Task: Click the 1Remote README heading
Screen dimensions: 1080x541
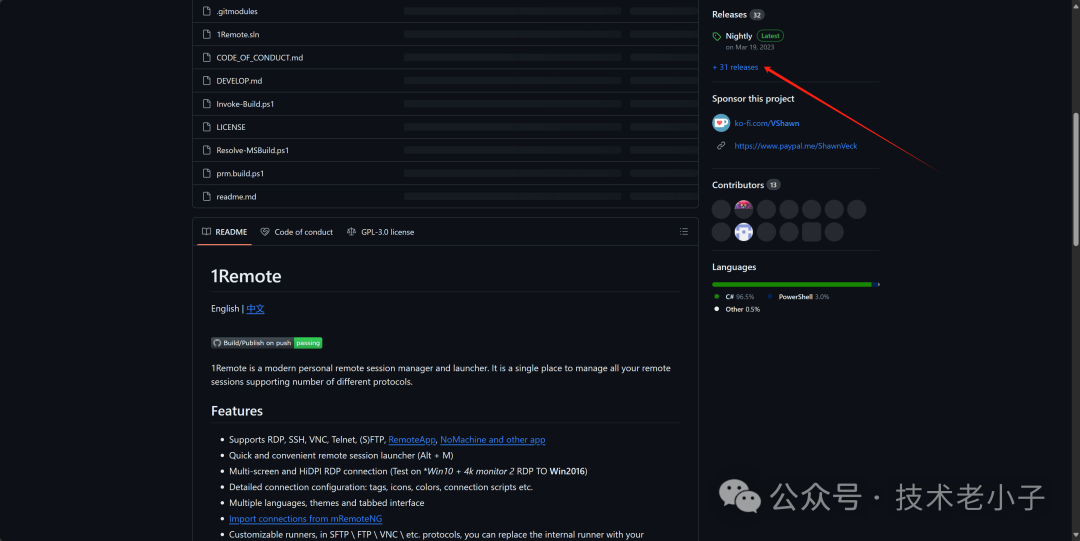Action: pos(246,276)
